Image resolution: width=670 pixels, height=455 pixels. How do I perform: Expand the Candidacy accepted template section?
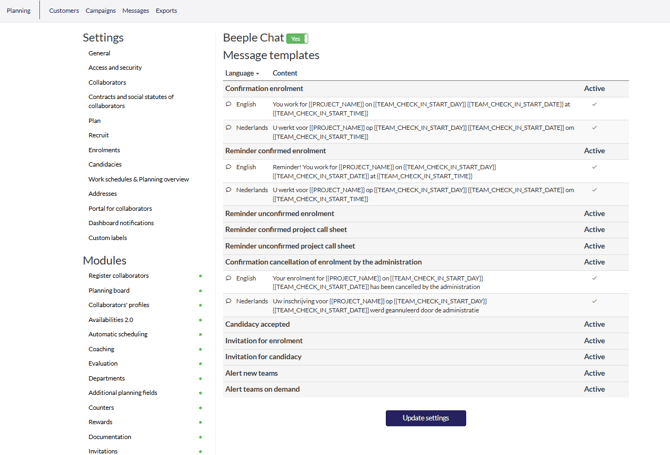click(257, 324)
